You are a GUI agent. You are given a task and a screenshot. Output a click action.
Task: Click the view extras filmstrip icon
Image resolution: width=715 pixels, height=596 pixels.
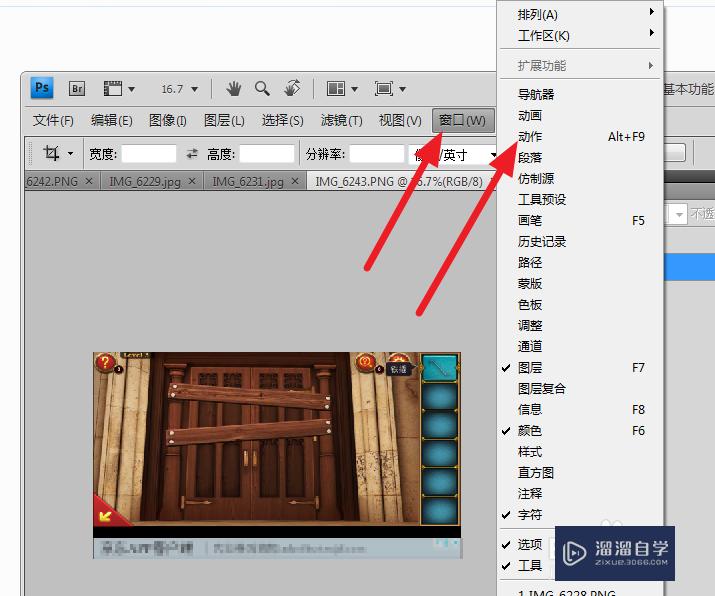(113, 88)
